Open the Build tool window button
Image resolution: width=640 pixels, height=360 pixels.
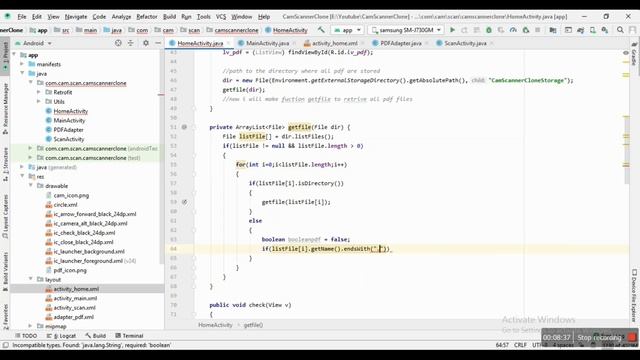pos(96,336)
